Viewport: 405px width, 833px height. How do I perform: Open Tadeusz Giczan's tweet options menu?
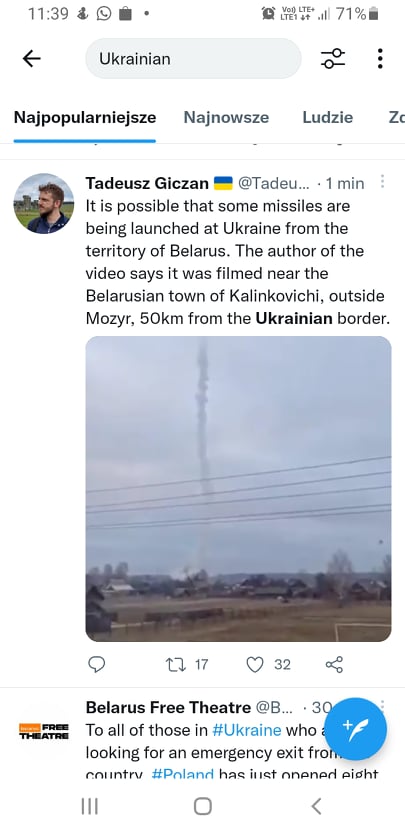382,182
